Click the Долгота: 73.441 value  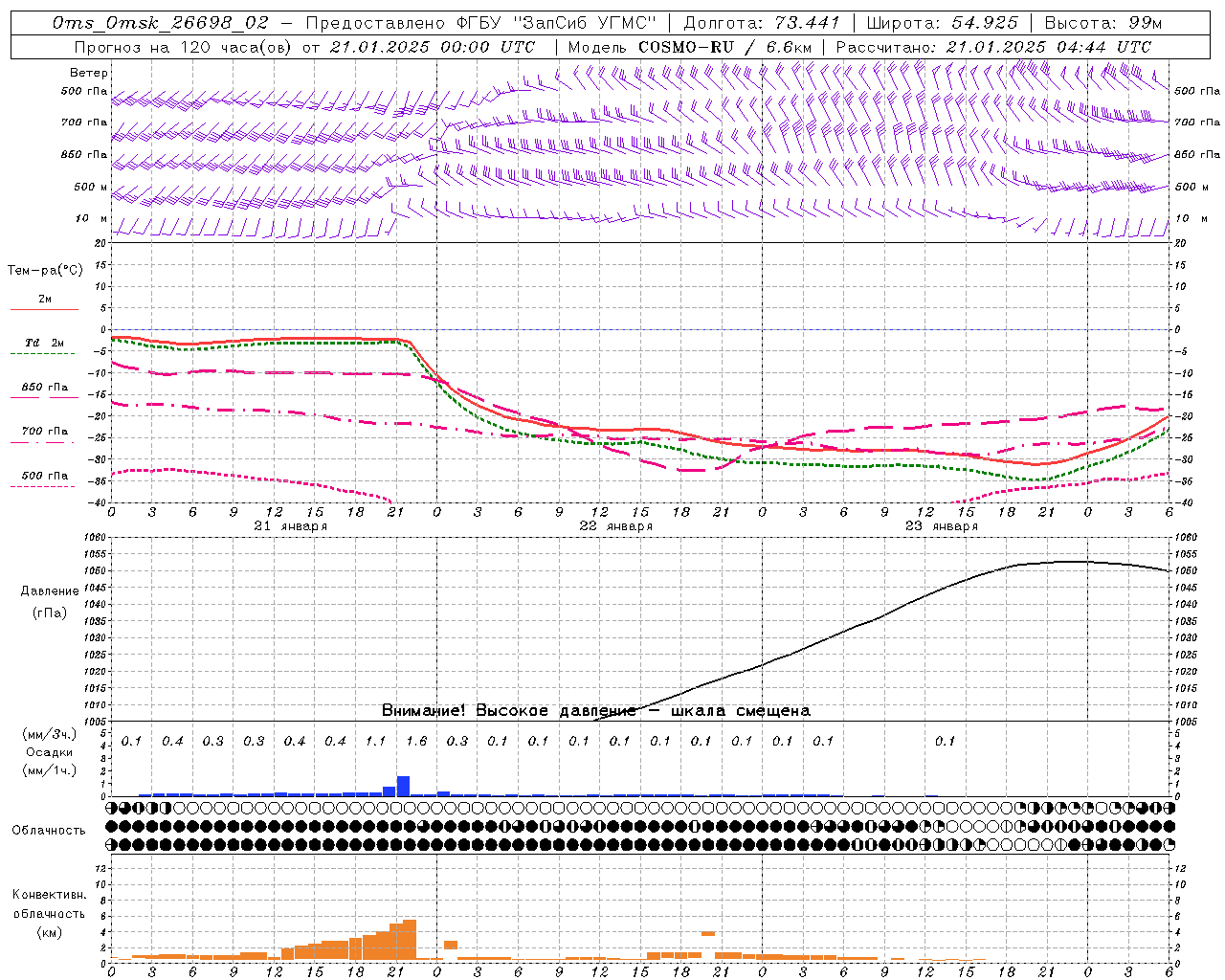(x=762, y=22)
